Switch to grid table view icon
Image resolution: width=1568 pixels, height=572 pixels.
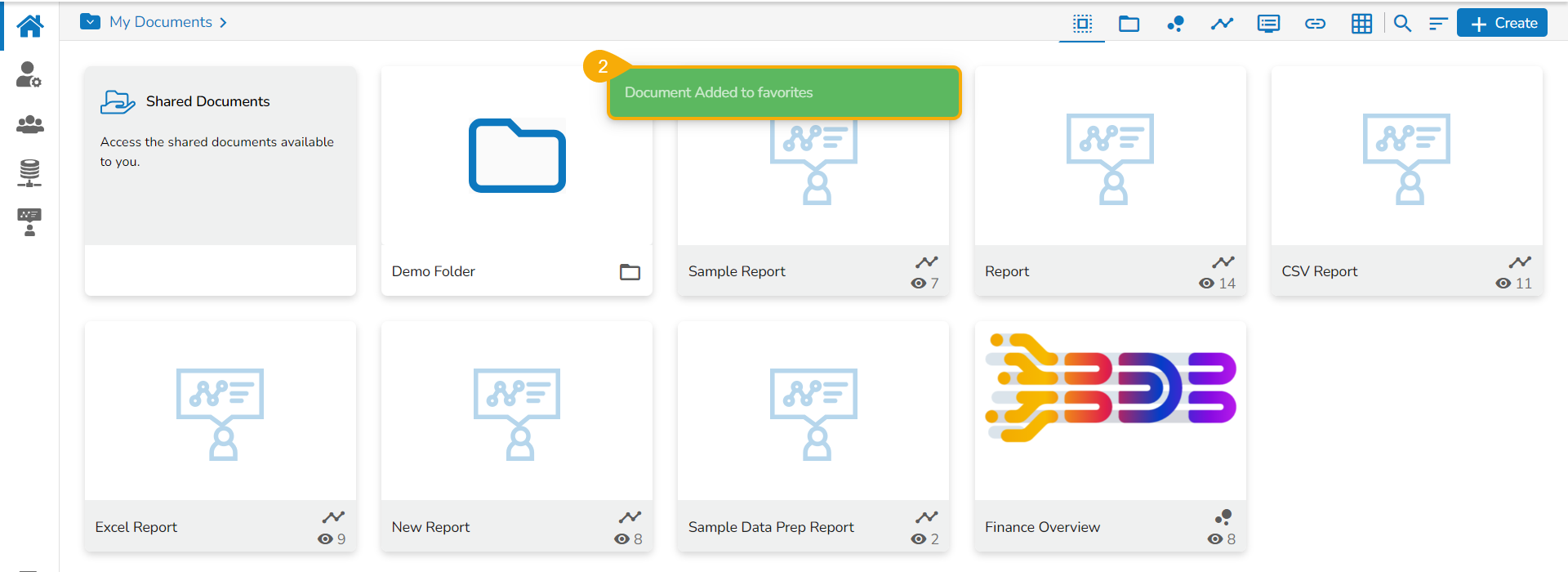tap(1361, 24)
